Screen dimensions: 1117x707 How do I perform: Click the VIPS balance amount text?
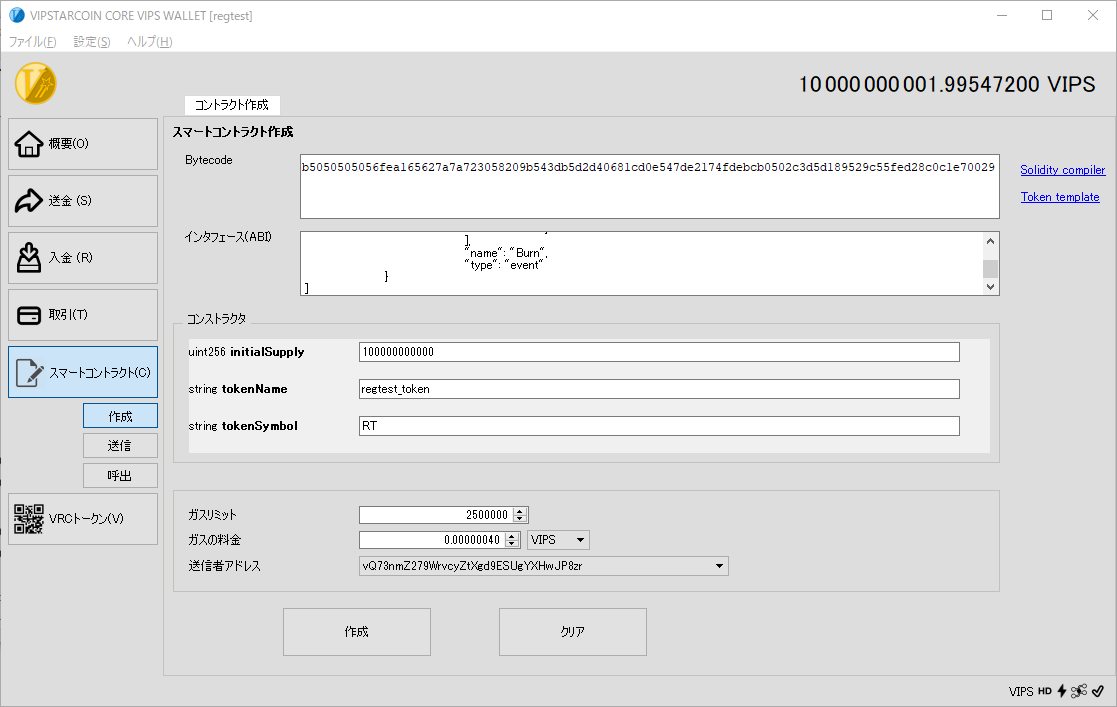tap(947, 84)
